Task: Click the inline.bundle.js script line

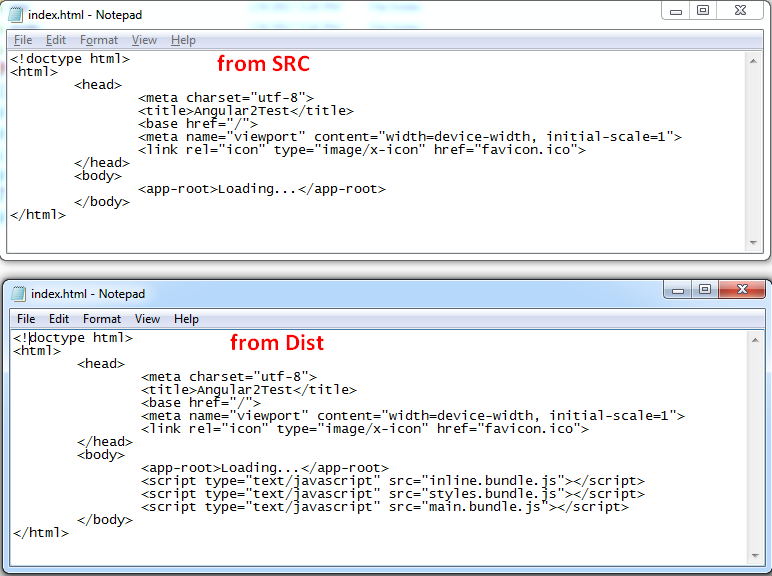Action: [393, 480]
